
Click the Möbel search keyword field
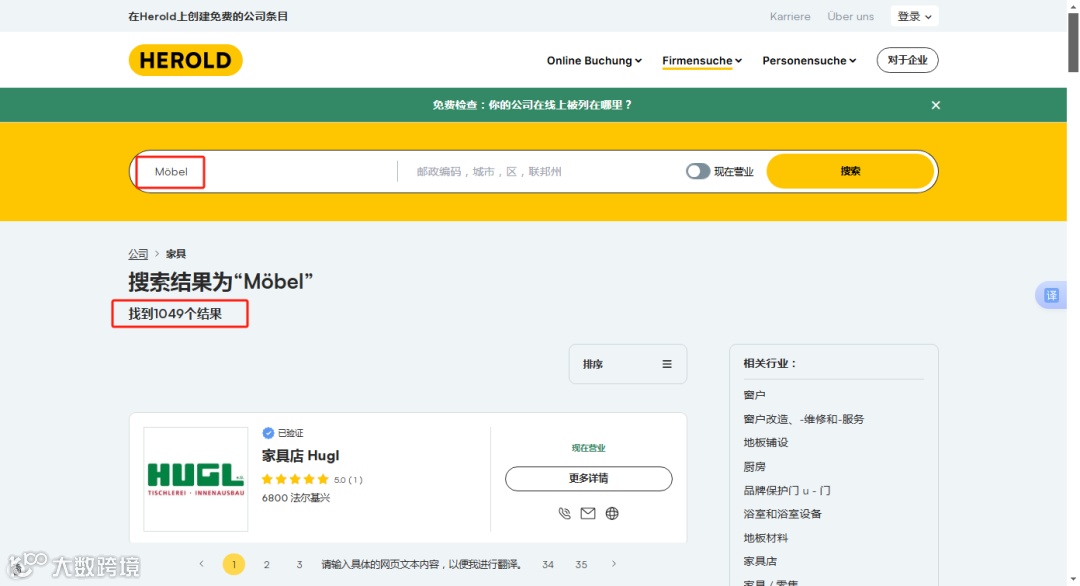tap(265, 171)
